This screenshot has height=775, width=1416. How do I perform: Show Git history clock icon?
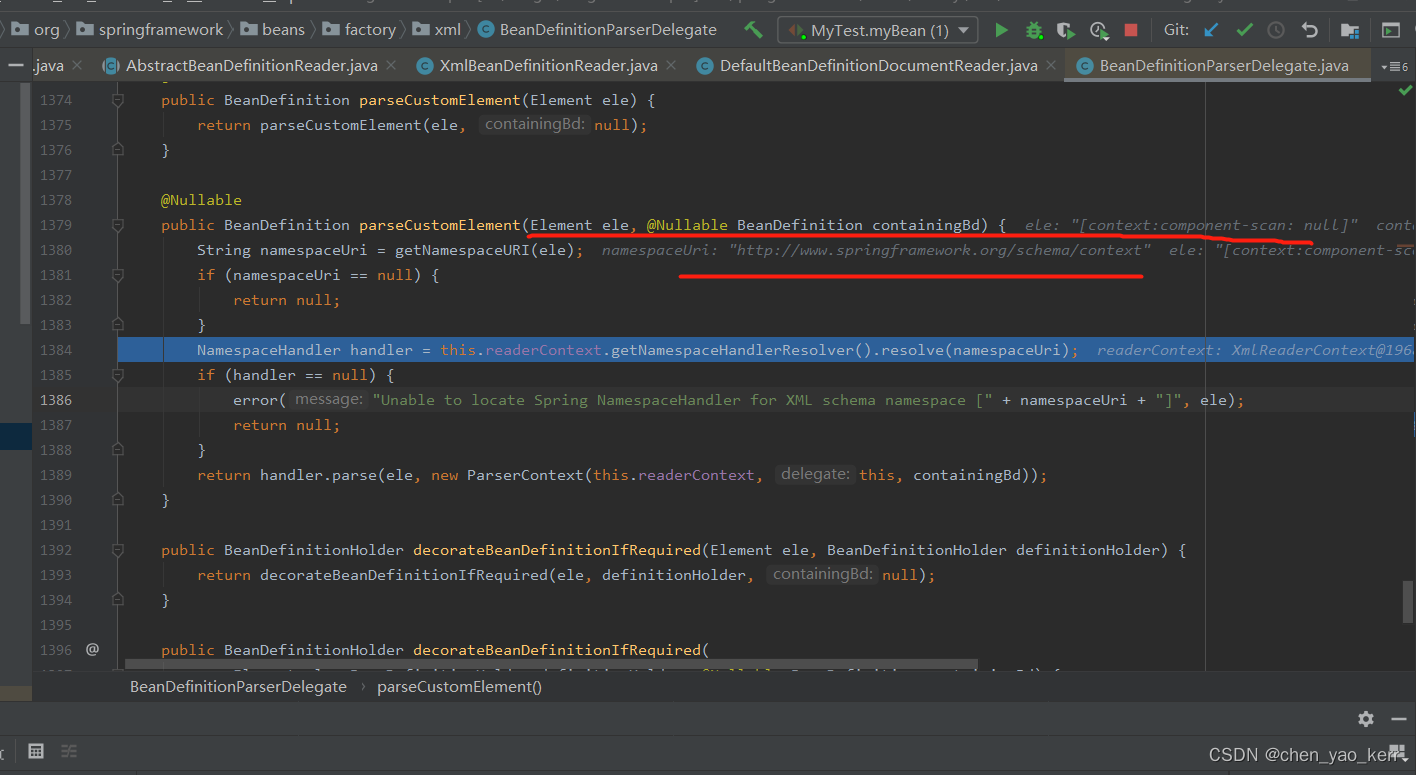1276,30
